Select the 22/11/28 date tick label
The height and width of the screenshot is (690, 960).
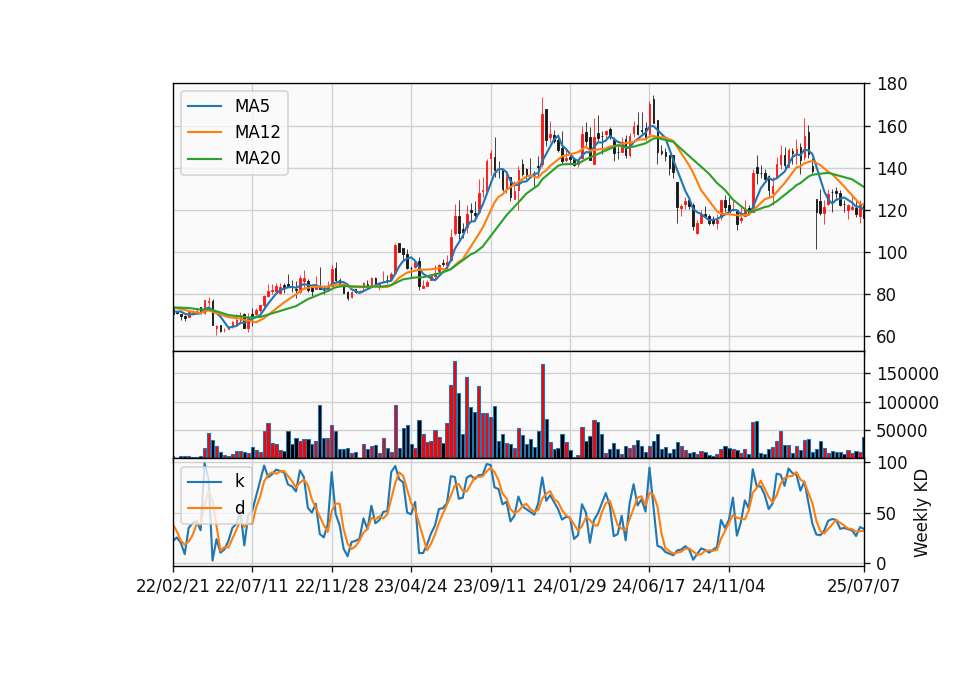(x=332, y=586)
